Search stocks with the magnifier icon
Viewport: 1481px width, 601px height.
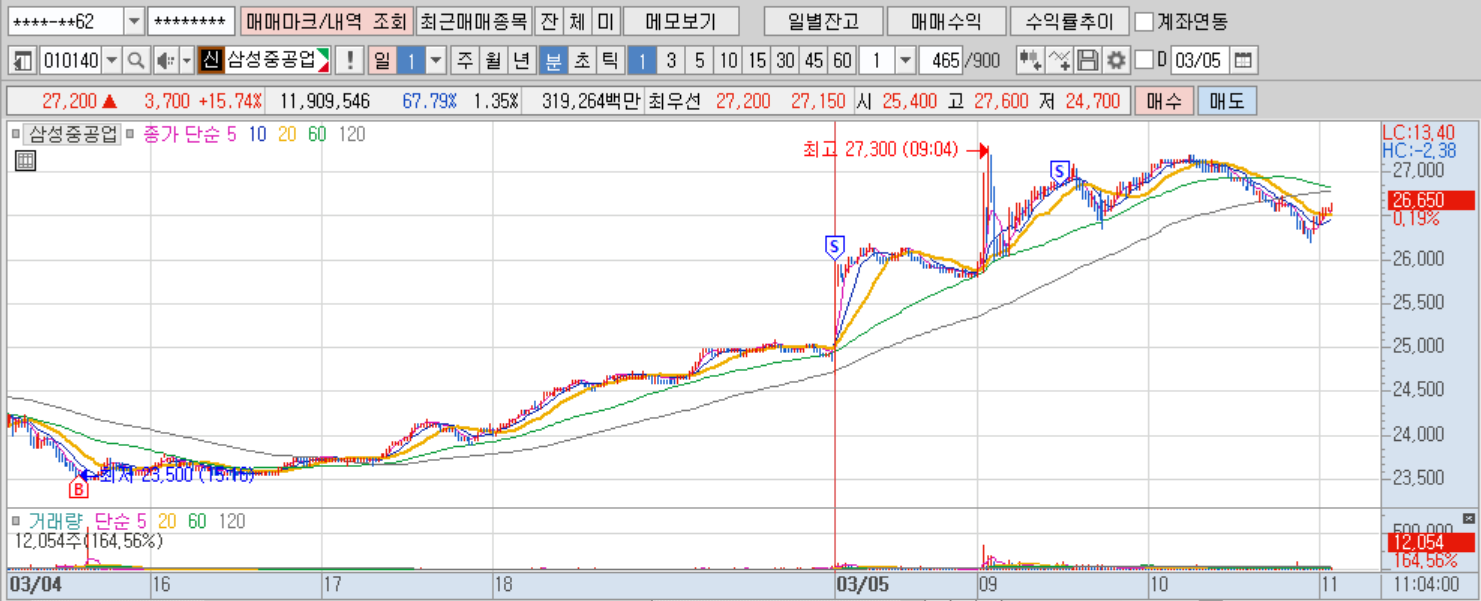tap(136, 60)
